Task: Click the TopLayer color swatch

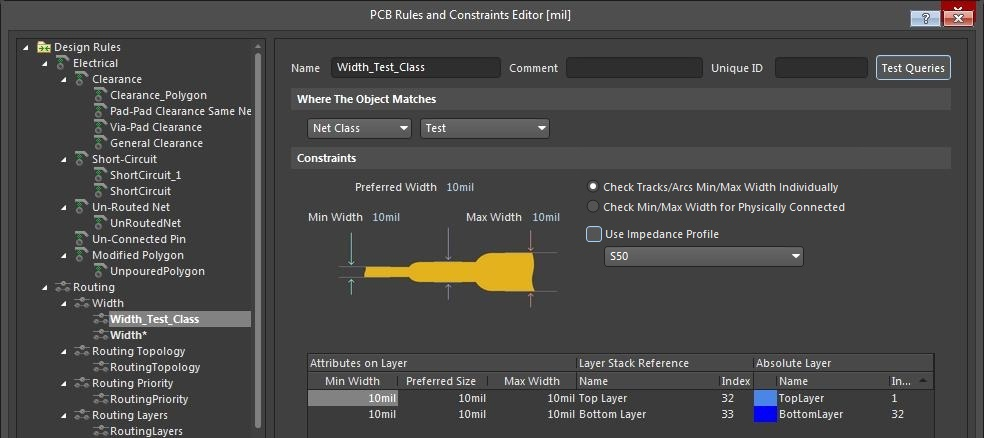Action: [x=765, y=398]
